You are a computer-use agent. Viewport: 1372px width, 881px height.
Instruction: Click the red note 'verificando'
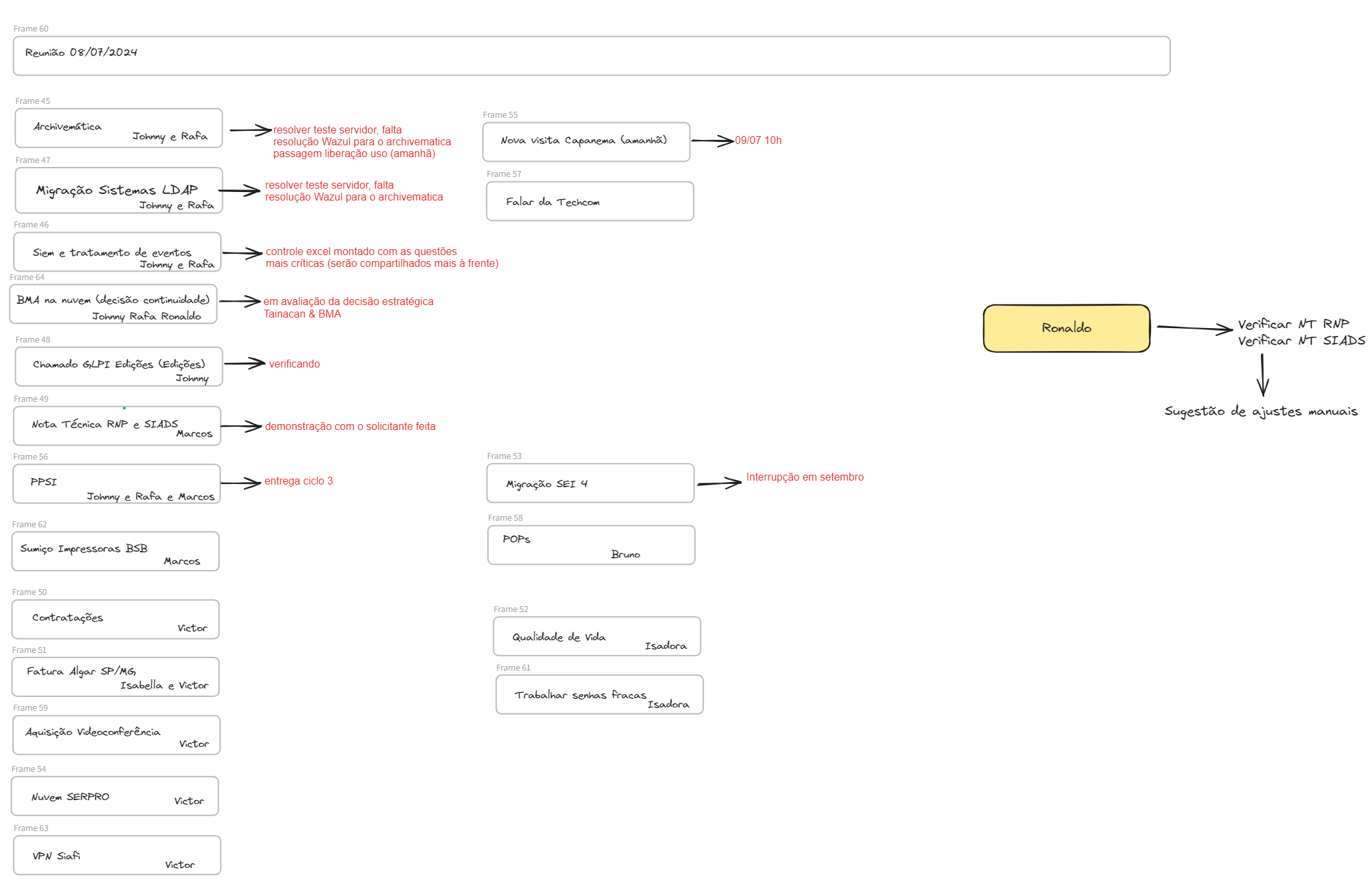tap(295, 364)
